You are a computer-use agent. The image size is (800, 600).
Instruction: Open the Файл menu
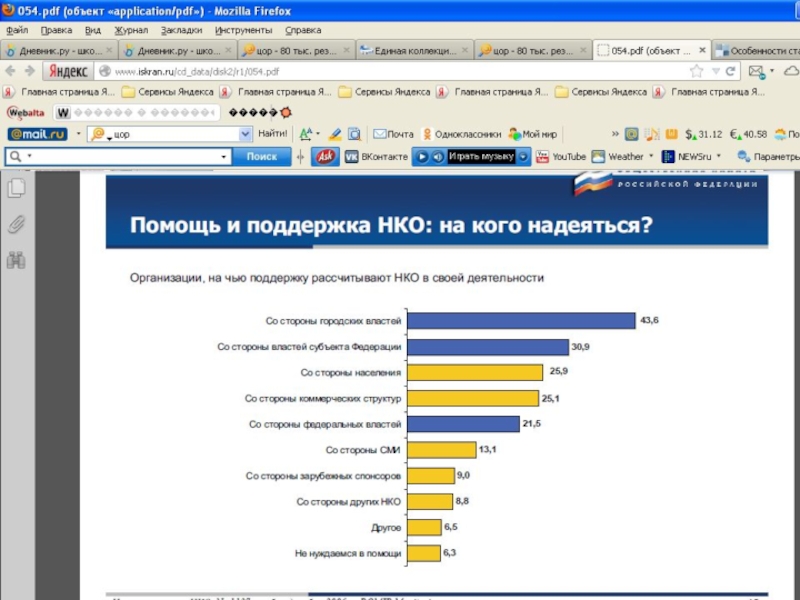click(17, 30)
